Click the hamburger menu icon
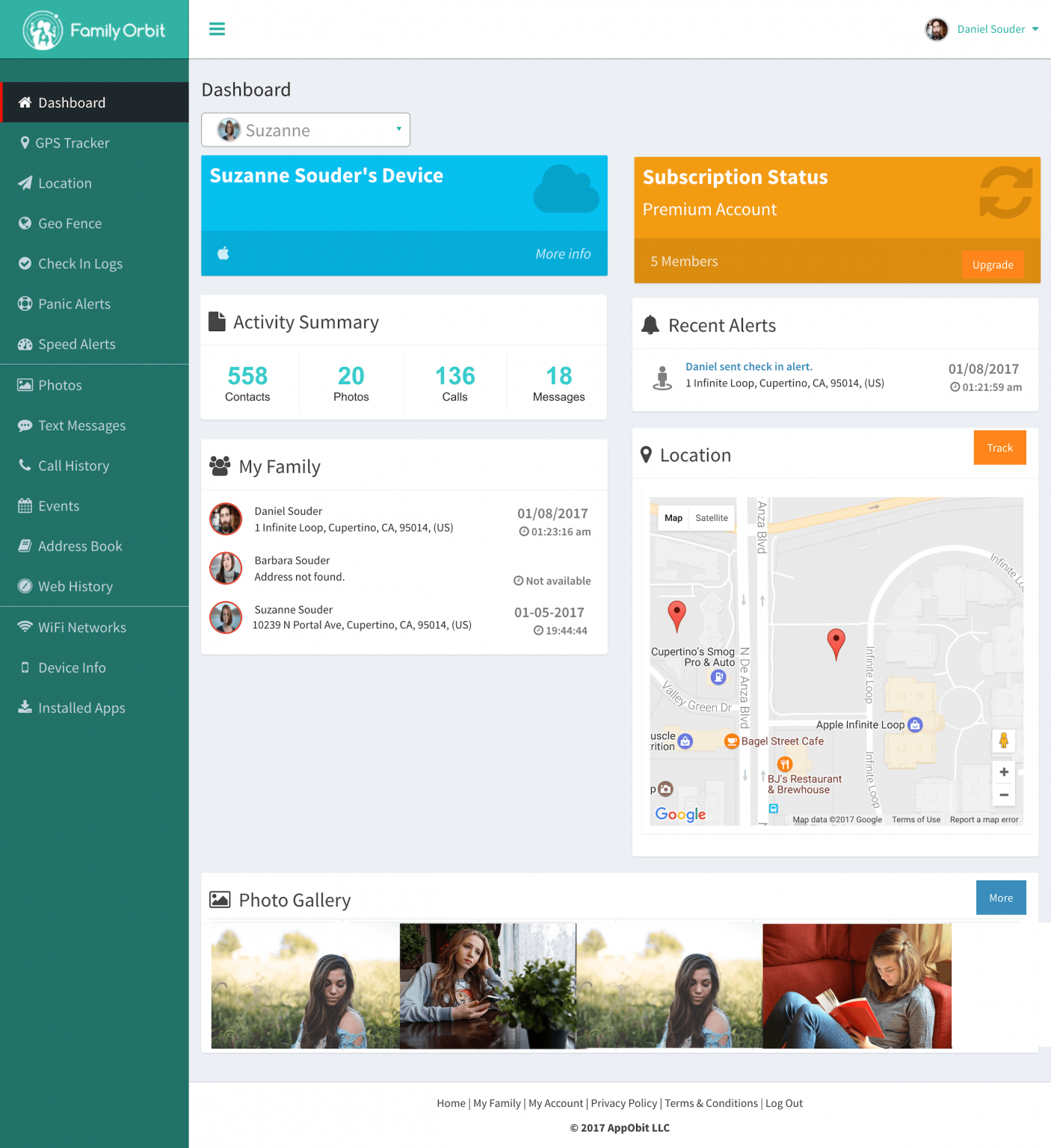Image resolution: width=1051 pixels, height=1148 pixels. coord(217,29)
